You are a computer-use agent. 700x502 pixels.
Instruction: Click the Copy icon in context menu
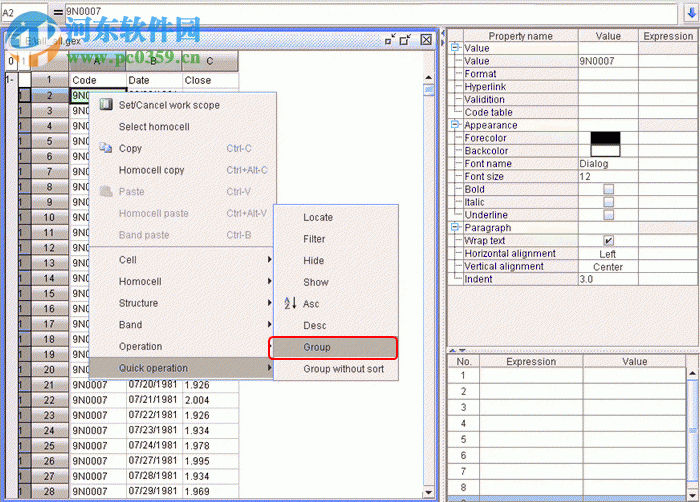[x=106, y=148]
